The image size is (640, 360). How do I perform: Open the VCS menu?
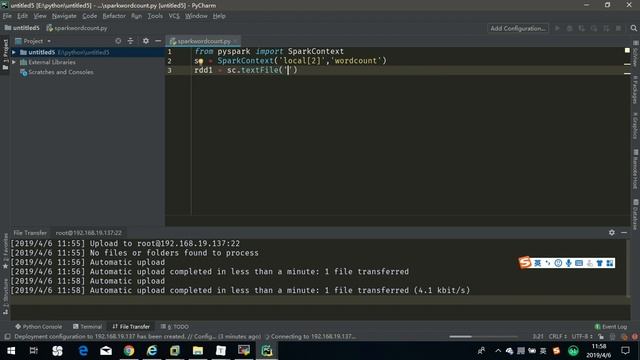174,16
